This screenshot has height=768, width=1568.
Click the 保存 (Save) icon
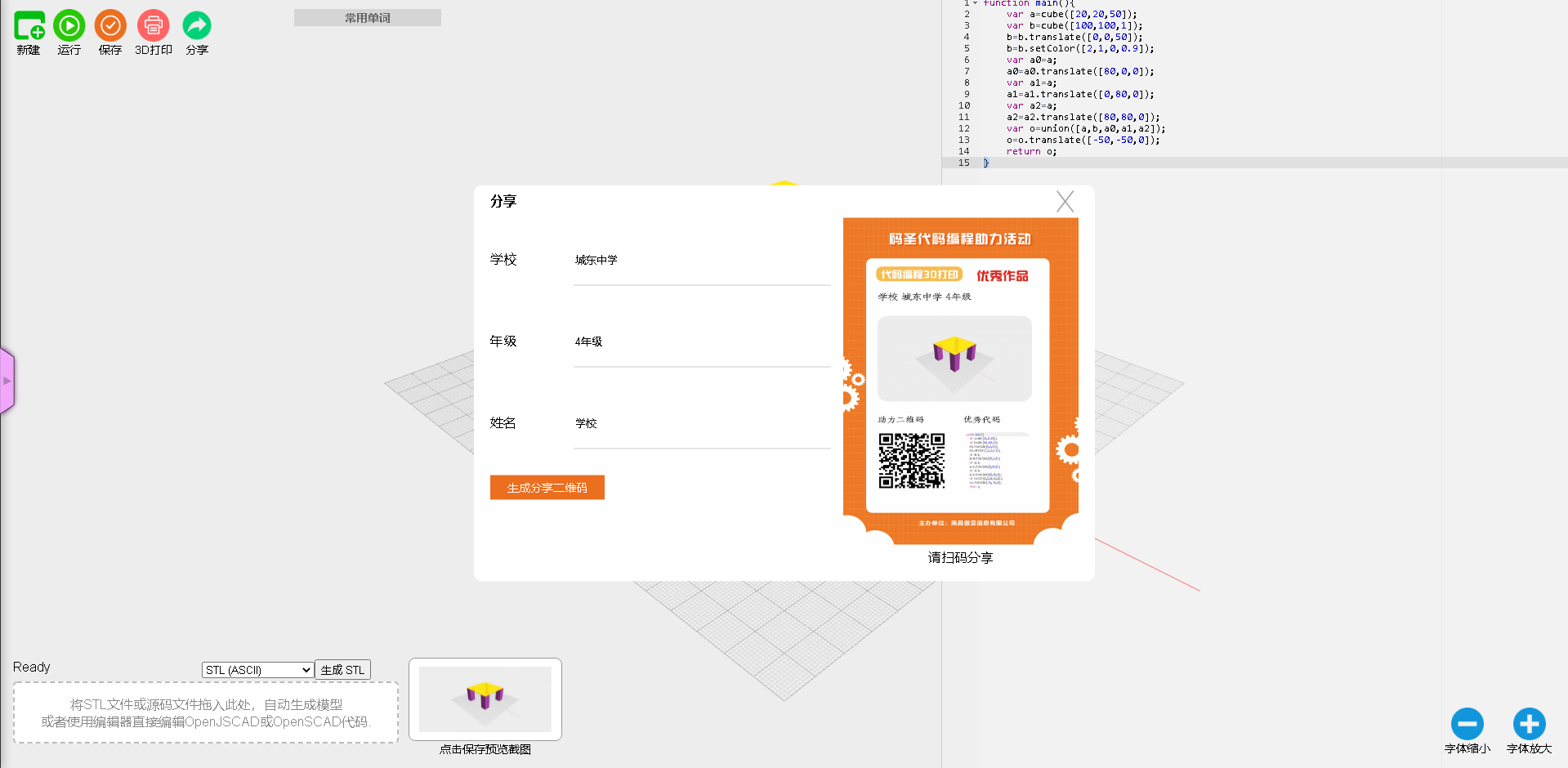click(110, 27)
